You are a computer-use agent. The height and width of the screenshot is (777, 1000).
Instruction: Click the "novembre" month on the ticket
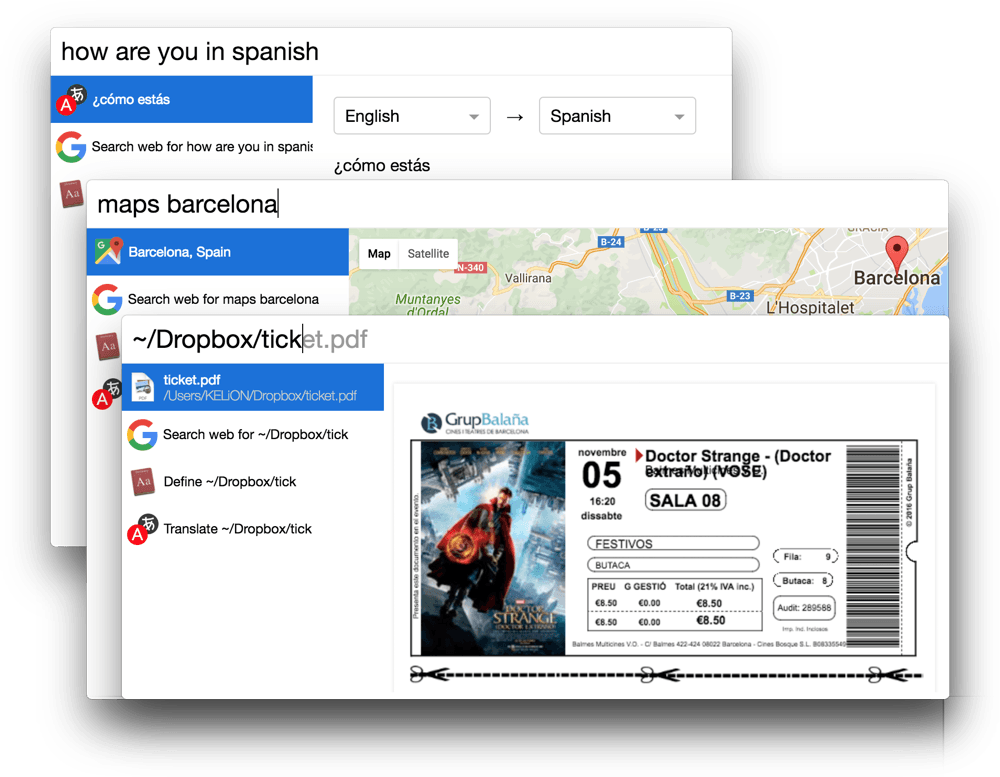pos(602,452)
